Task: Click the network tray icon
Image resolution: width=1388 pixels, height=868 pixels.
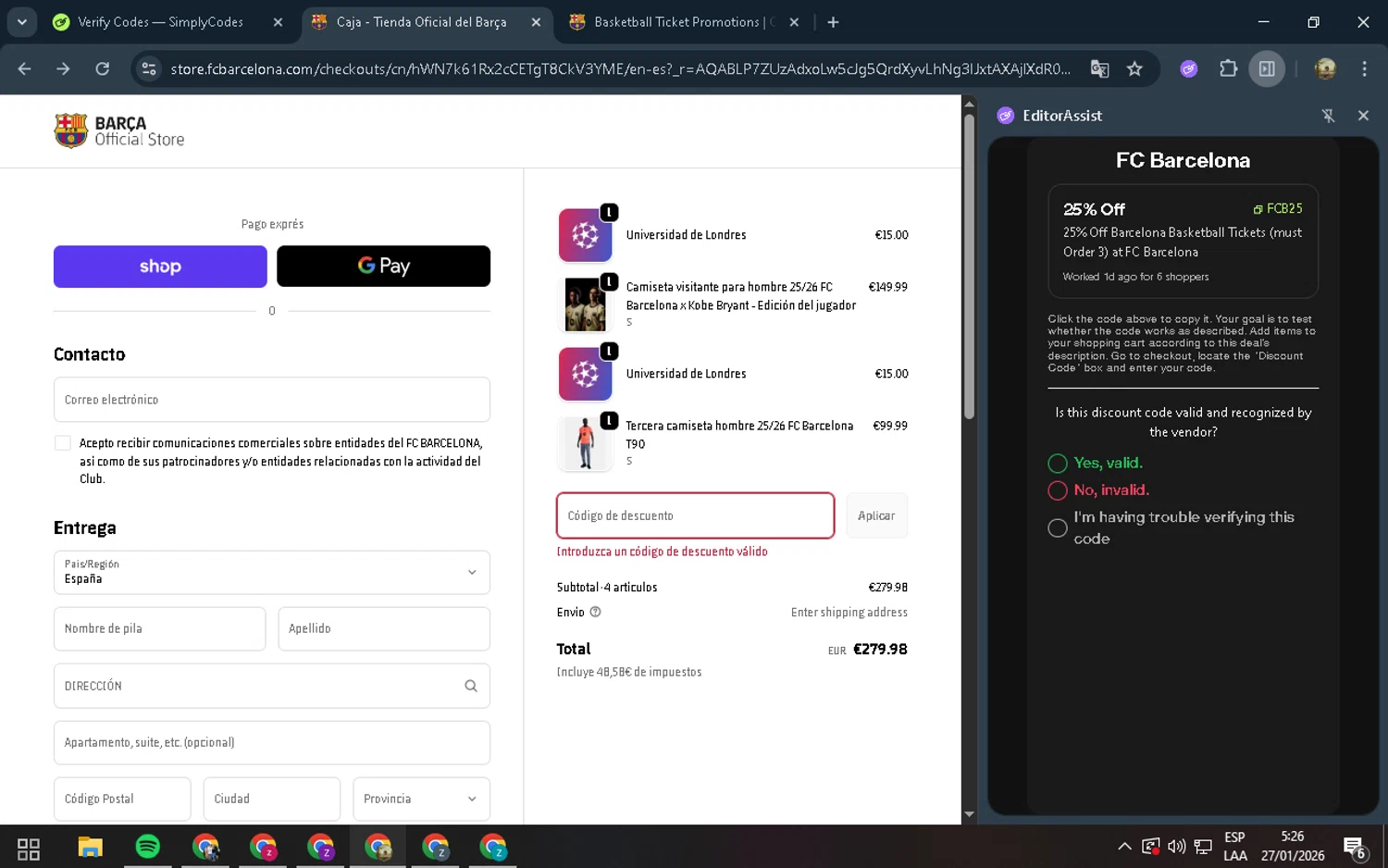Action: [x=1203, y=847]
